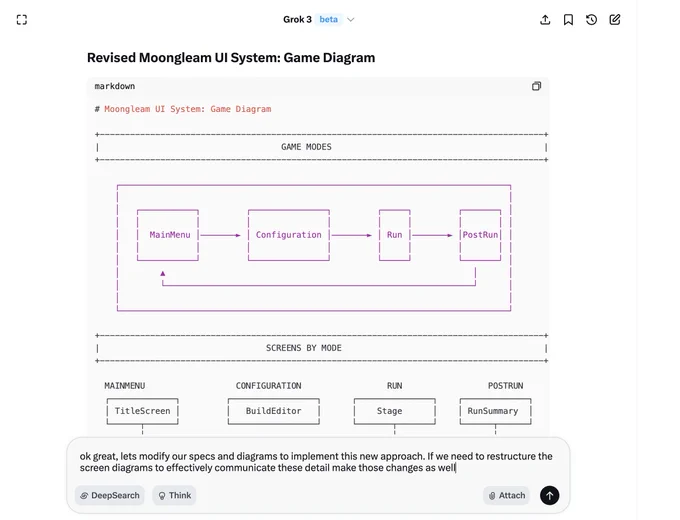Click the TitleScreen box

(x=143, y=411)
